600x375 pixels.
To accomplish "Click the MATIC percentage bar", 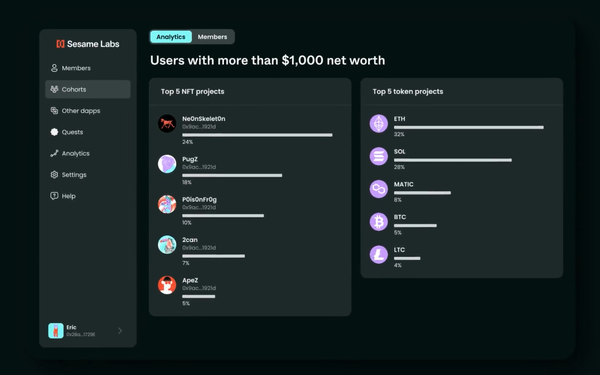I will (x=422, y=193).
